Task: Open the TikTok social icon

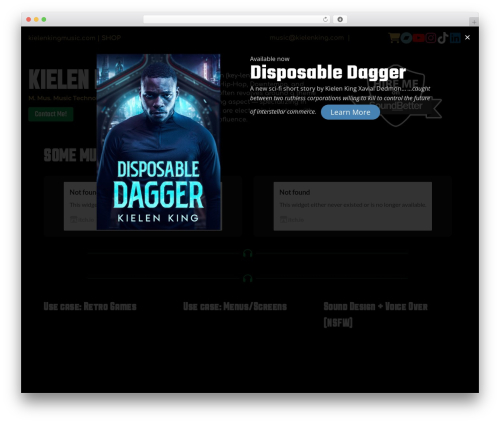Action: [x=443, y=38]
